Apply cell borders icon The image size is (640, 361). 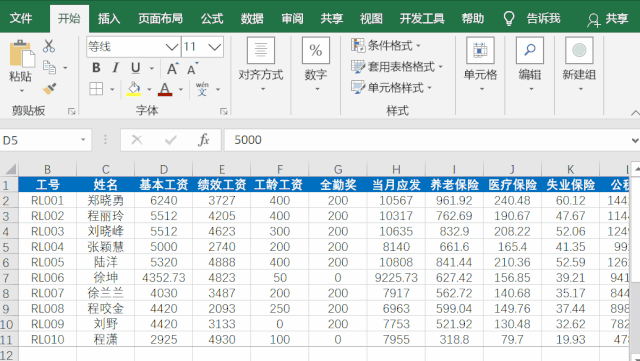pyautogui.click(x=96, y=89)
